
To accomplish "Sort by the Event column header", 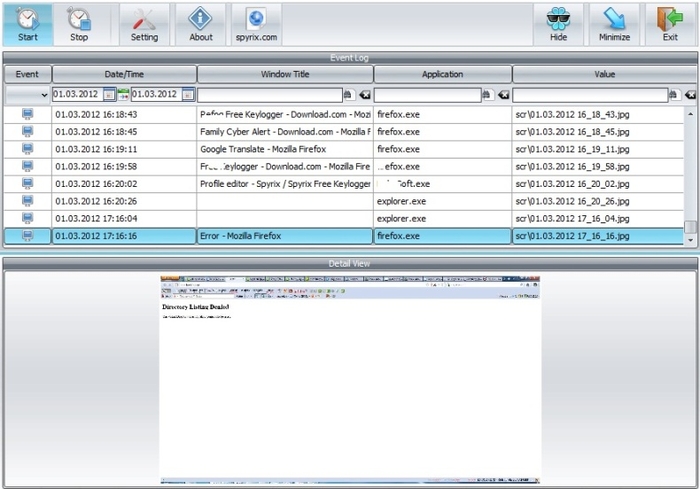I will coord(28,74).
